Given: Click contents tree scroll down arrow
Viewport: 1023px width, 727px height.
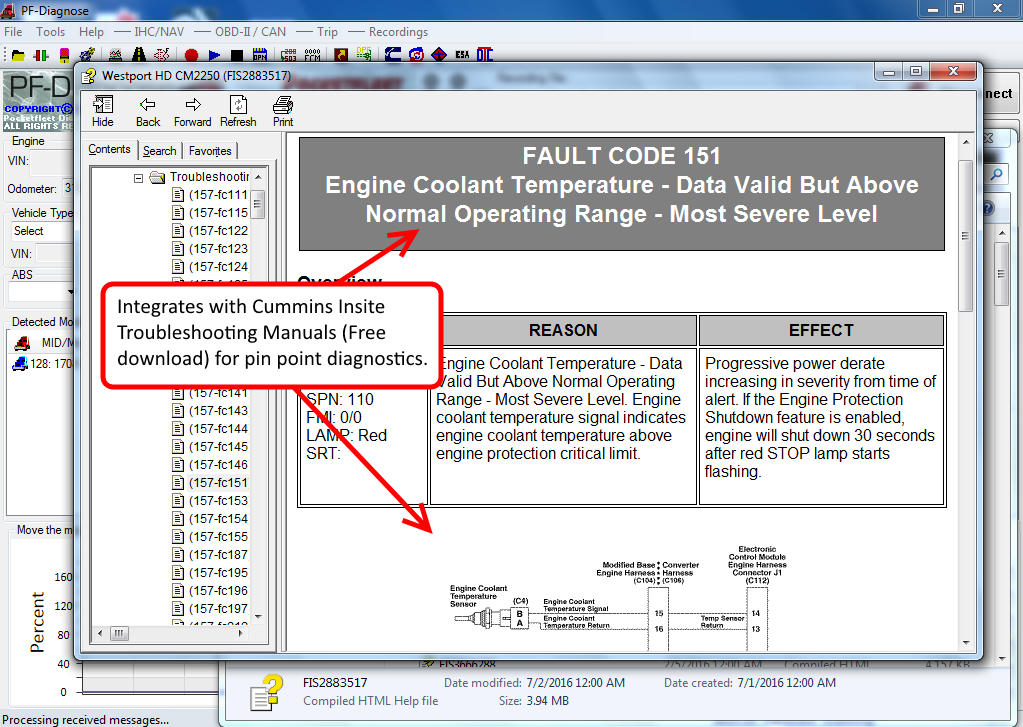Looking at the screenshot, I should click(x=258, y=617).
